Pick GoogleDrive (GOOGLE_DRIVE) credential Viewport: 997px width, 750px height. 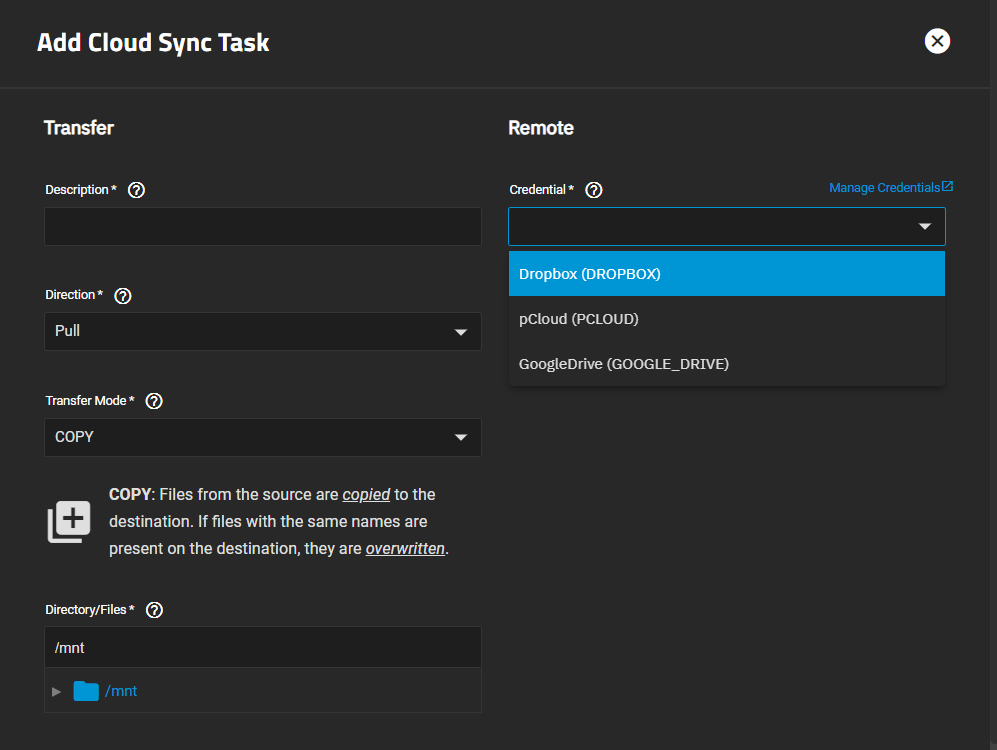pos(727,364)
